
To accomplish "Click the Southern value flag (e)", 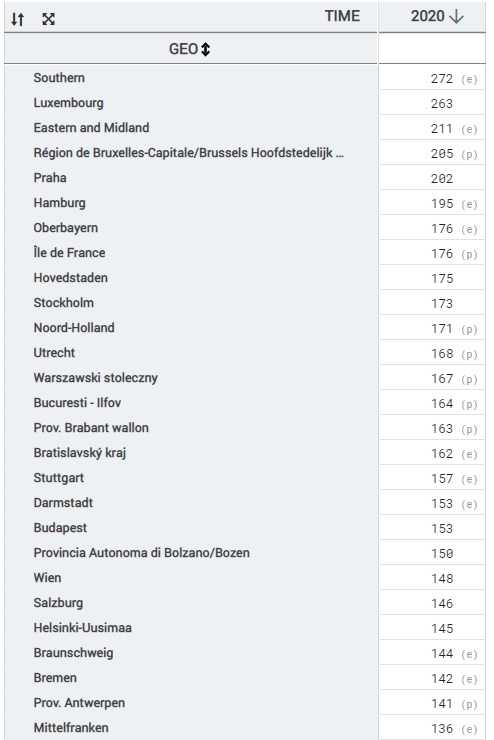I will [469, 79].
